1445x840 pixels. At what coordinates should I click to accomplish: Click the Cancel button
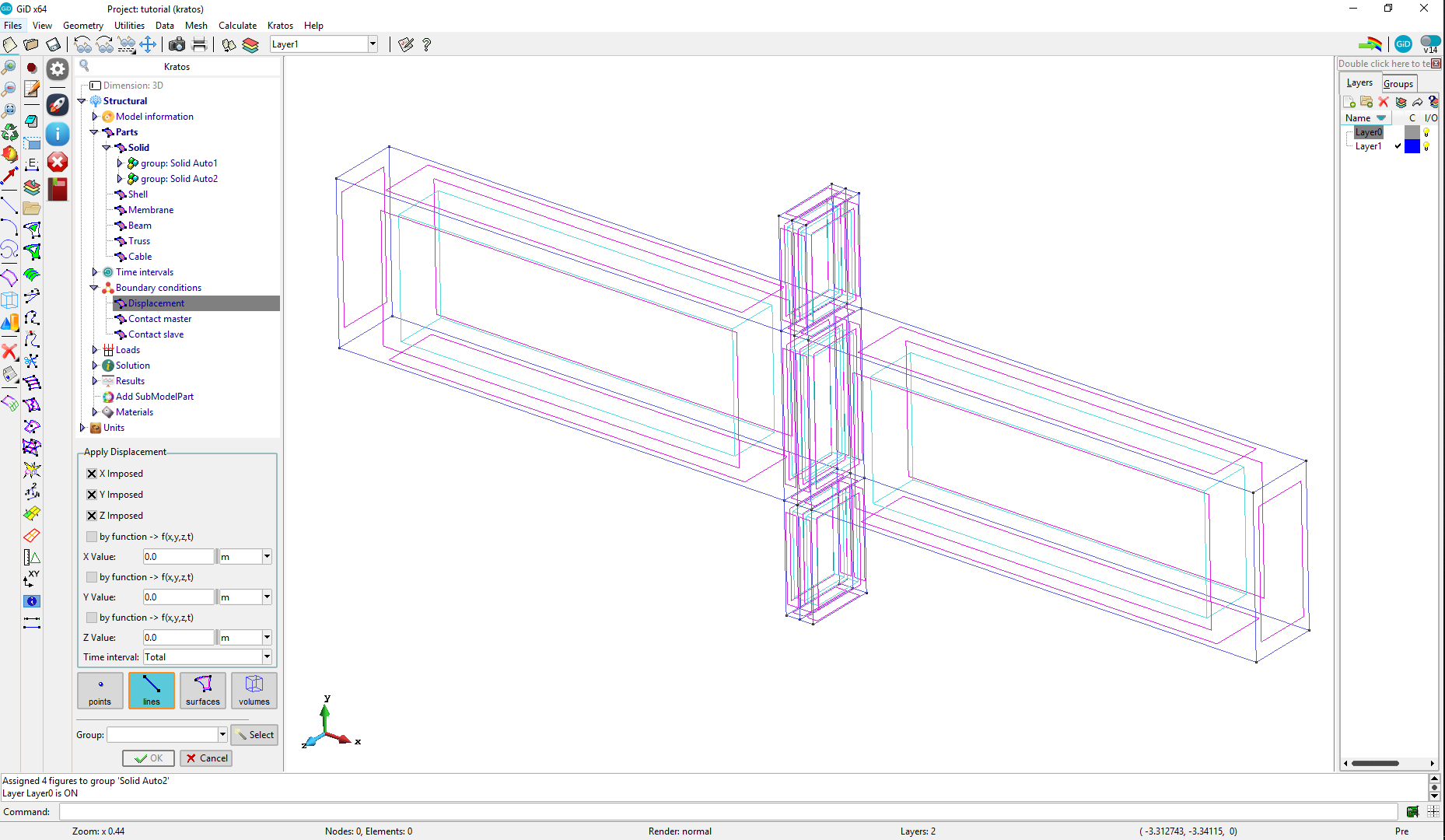206,758
